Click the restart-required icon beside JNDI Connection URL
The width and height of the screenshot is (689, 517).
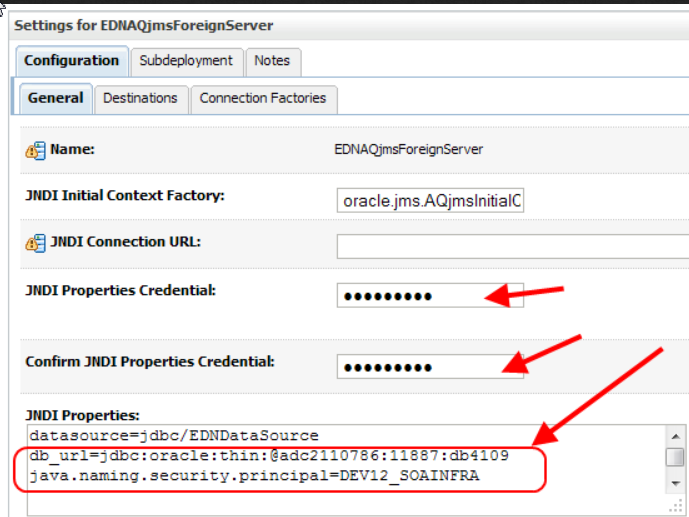(x=35, y=243)
